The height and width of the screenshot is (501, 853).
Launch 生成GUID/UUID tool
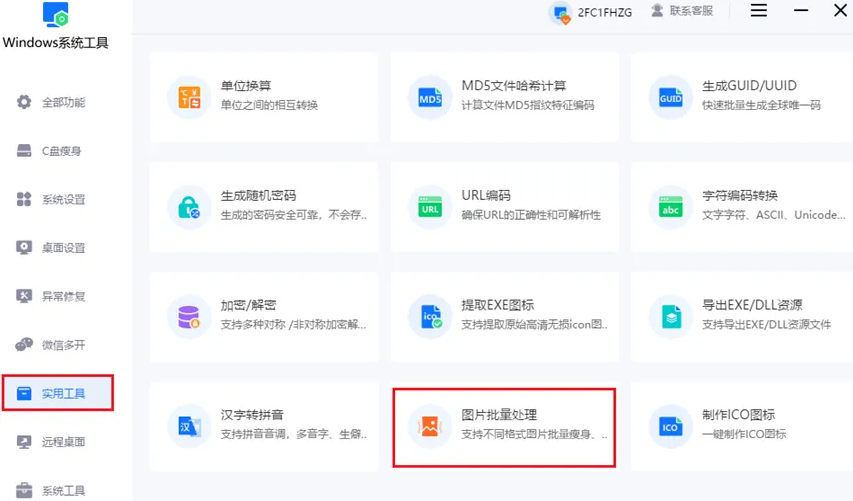tap(742, 97)
